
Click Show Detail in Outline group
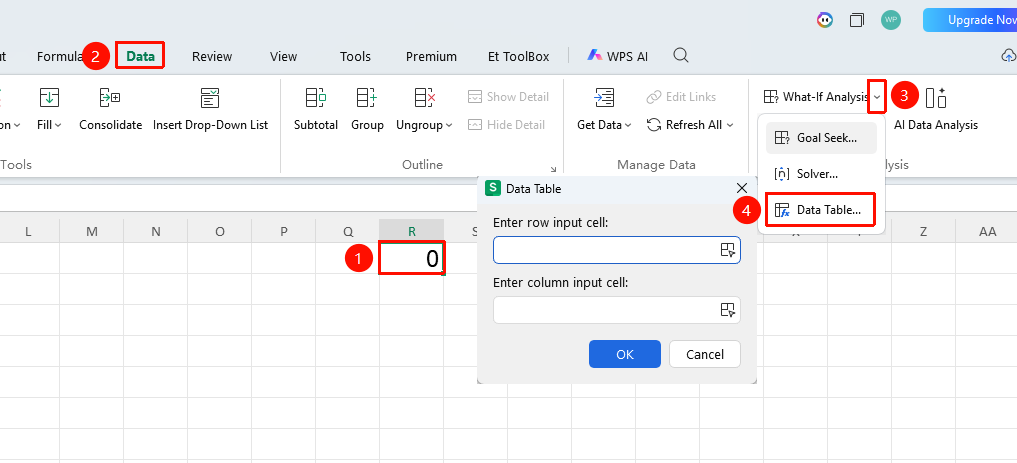pos(508,97)
